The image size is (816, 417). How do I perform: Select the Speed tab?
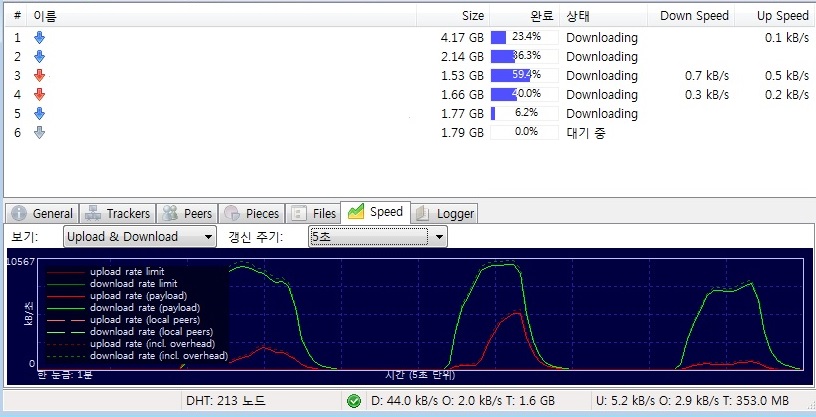click(x=375, y=212)
